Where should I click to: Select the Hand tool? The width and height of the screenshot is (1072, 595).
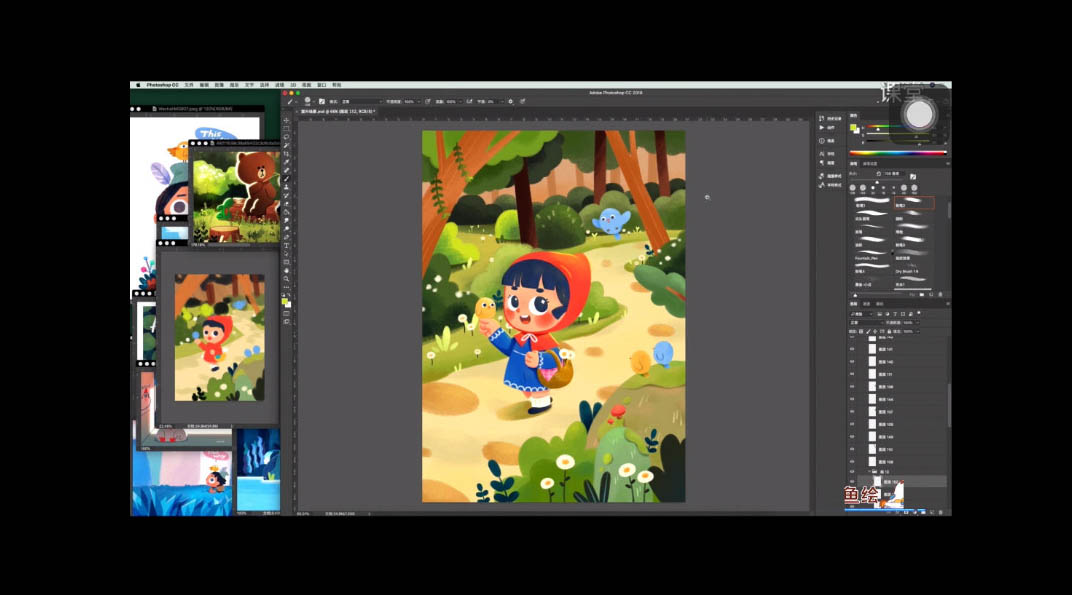(x=286, y=271)
